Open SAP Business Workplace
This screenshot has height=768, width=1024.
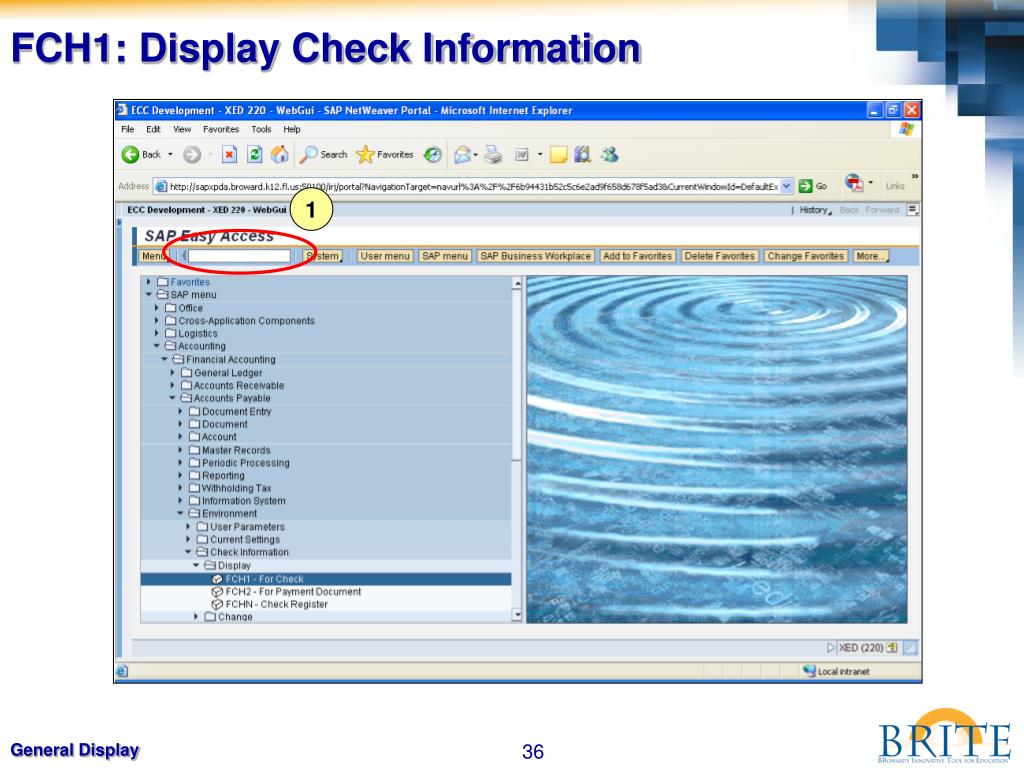coord(536,256)
